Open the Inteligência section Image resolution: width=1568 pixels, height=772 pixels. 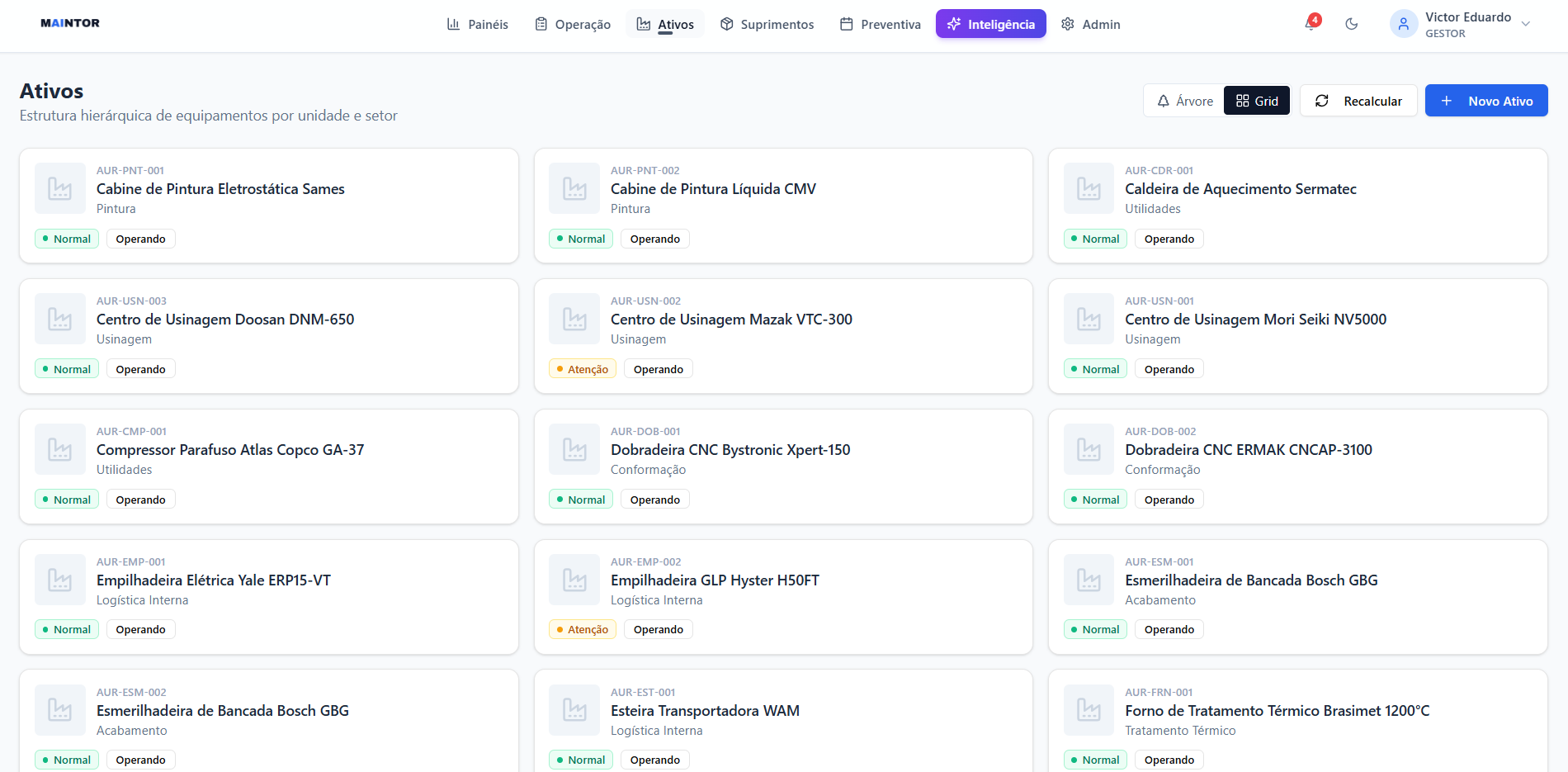tap(990, 24)
